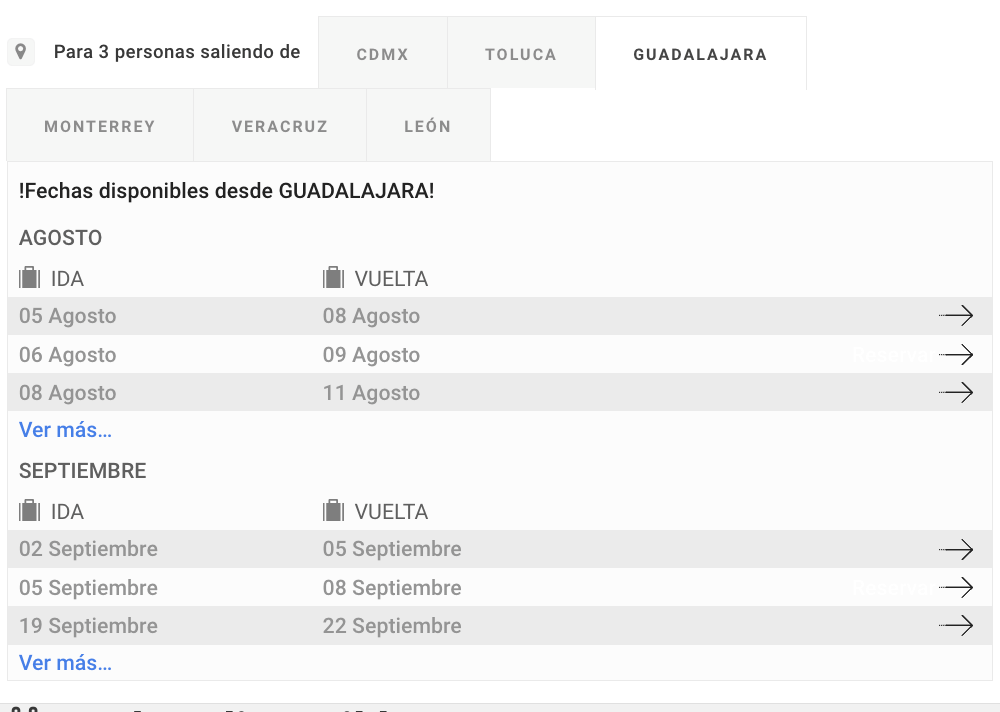Select the GUADALAJARA departure tab
Image resolution: width=1000 pixels, height=712 pixels.
700,53
